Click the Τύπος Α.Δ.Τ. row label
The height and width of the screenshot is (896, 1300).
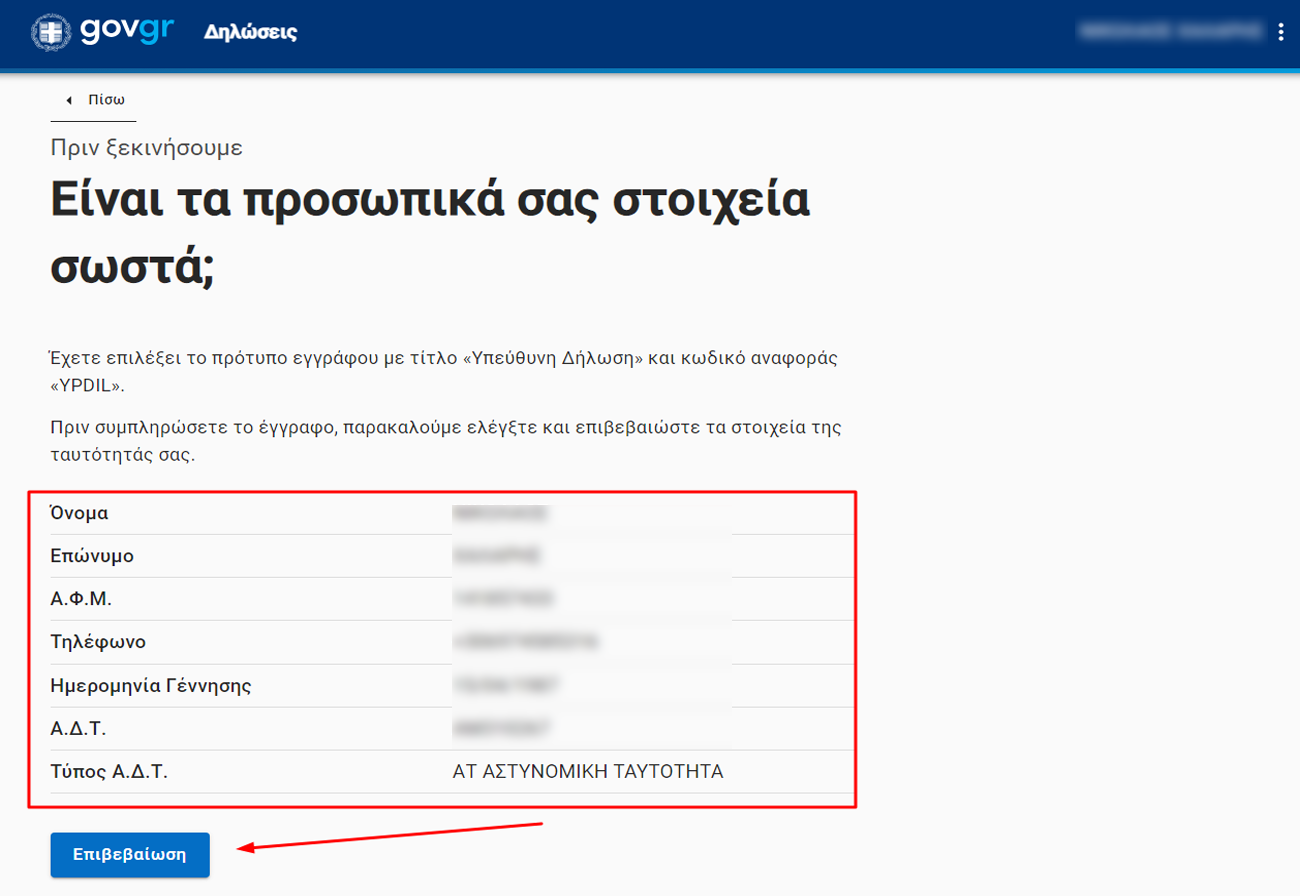click(x=108, y=772)
